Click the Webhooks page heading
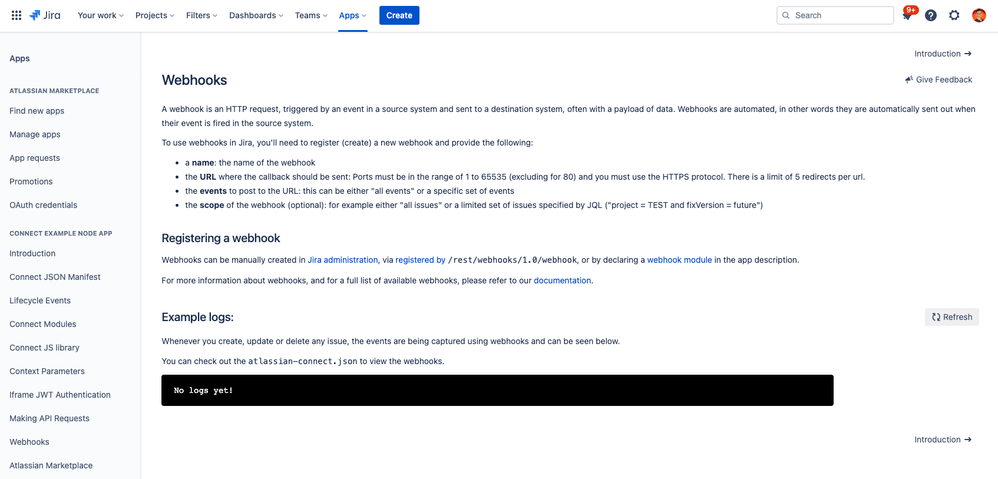 pos(194,80)
